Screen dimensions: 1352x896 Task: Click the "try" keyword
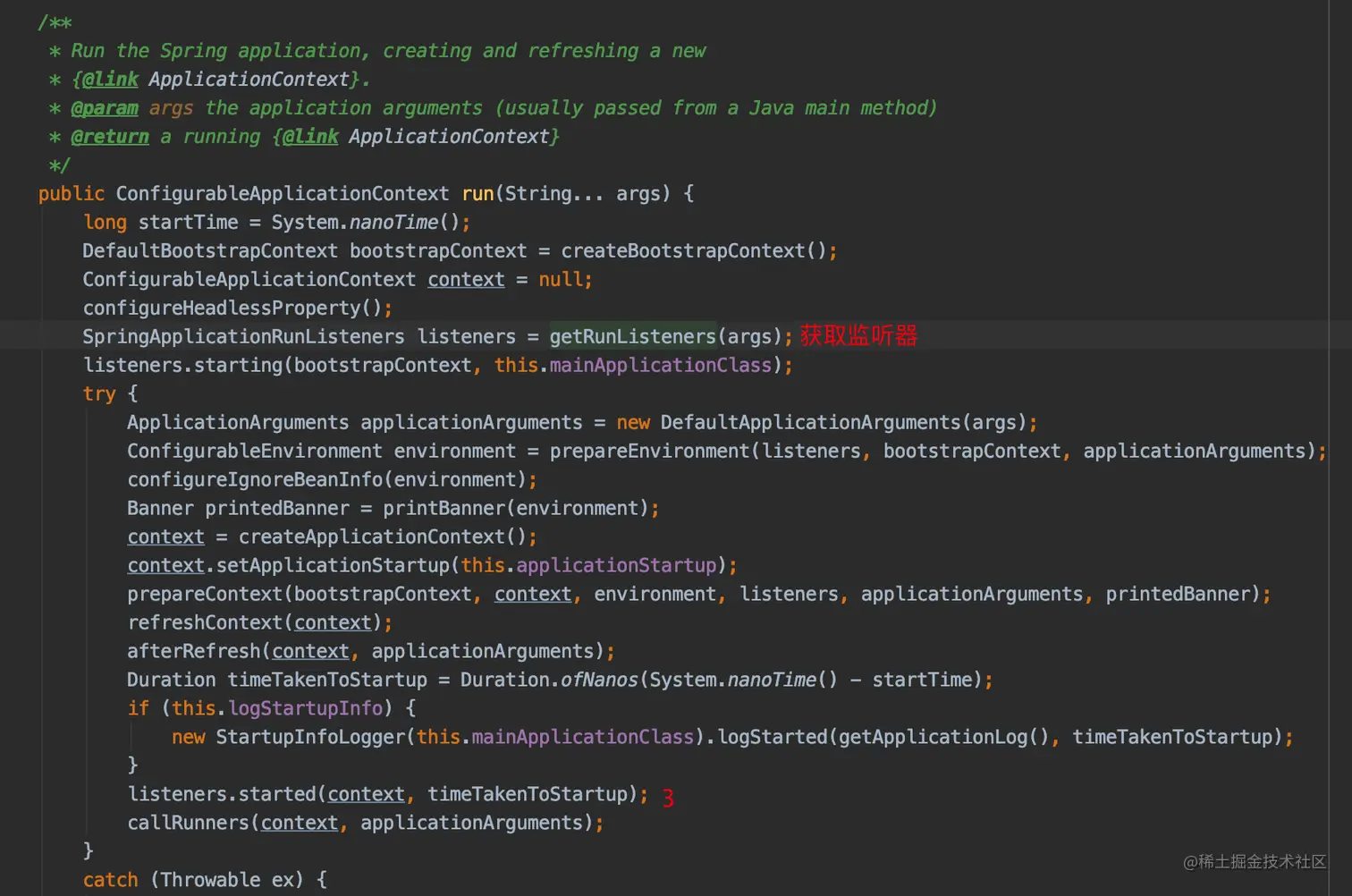99,394
